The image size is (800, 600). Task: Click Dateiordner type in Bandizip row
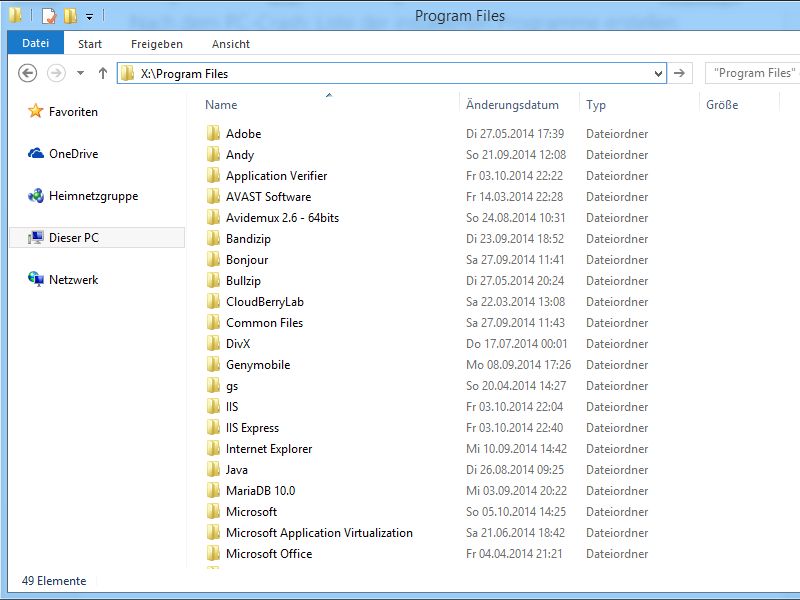tap(617, 239)
